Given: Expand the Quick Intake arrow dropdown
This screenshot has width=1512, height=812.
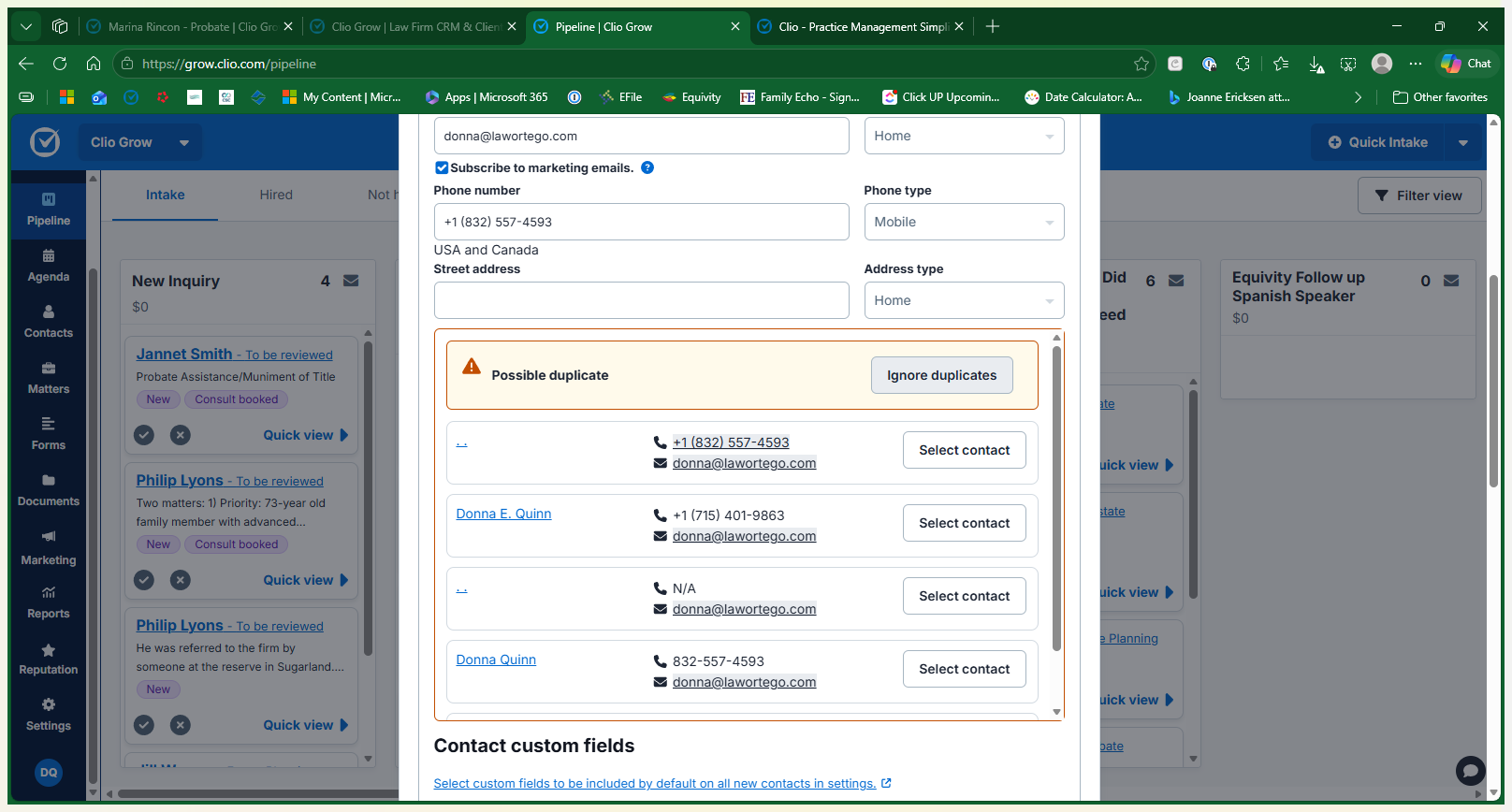Looking at the screenshot, I should 1463,142.
